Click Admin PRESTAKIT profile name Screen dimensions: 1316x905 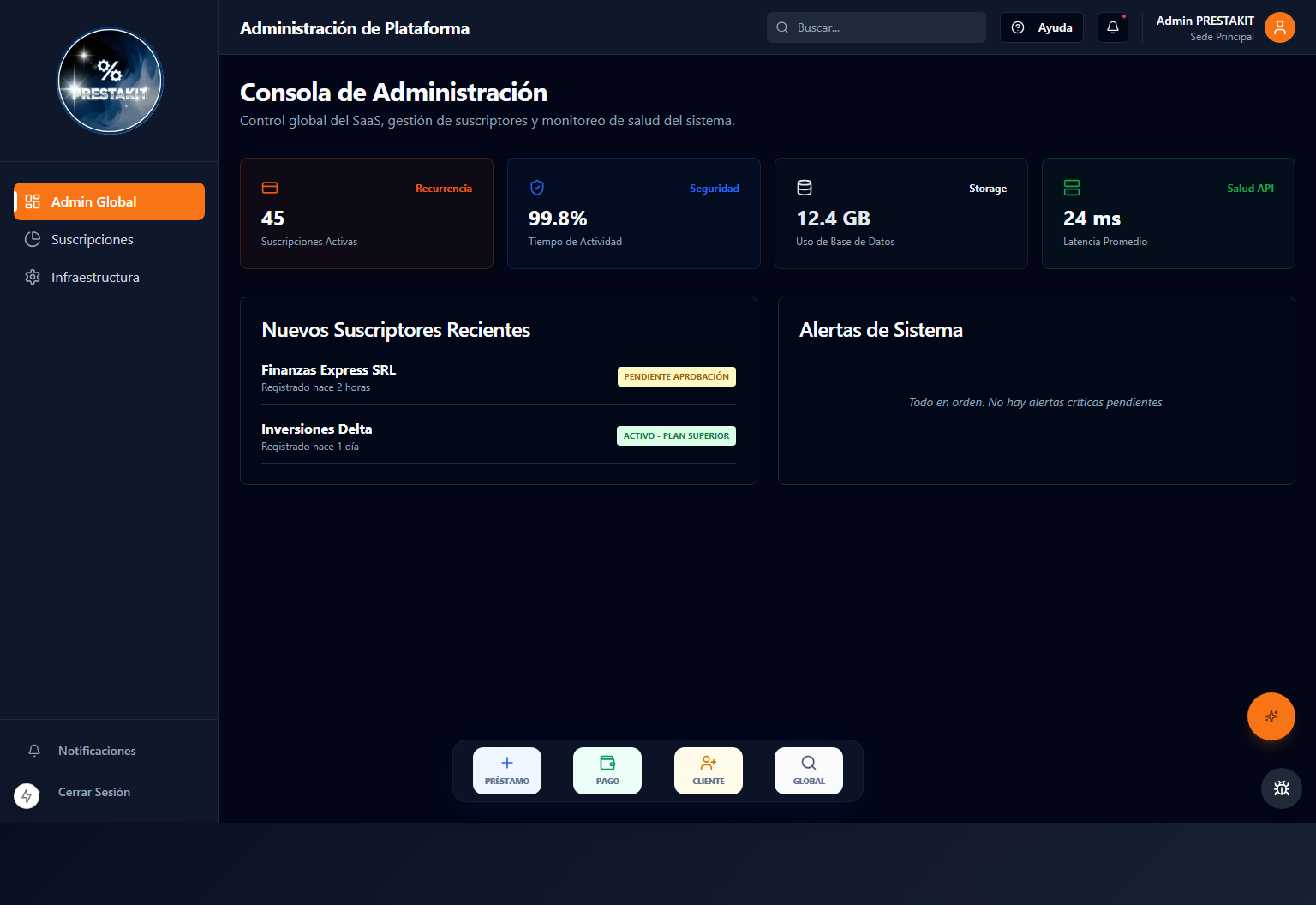click(1205, 21)
